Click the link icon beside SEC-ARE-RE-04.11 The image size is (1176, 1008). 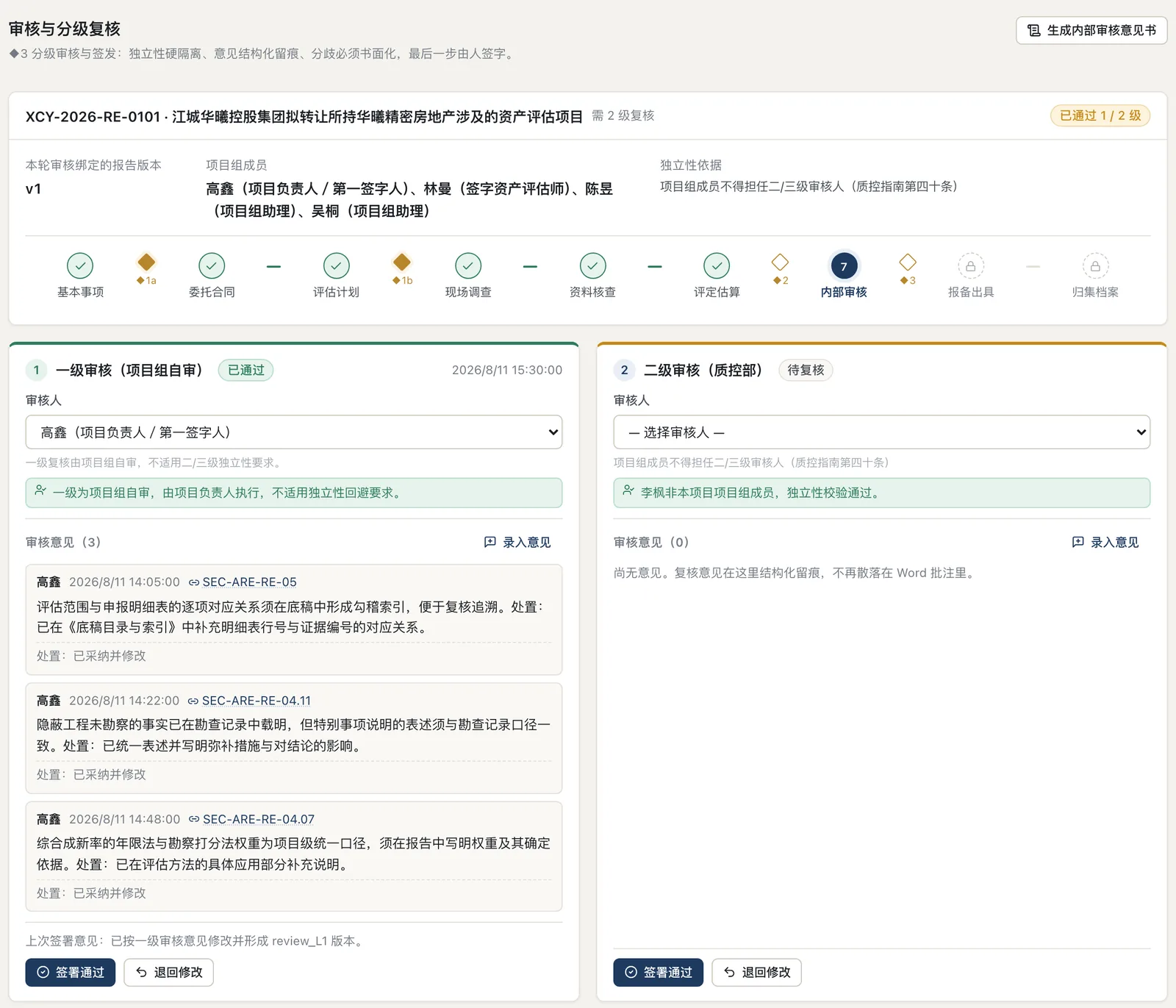click(193, 701)
